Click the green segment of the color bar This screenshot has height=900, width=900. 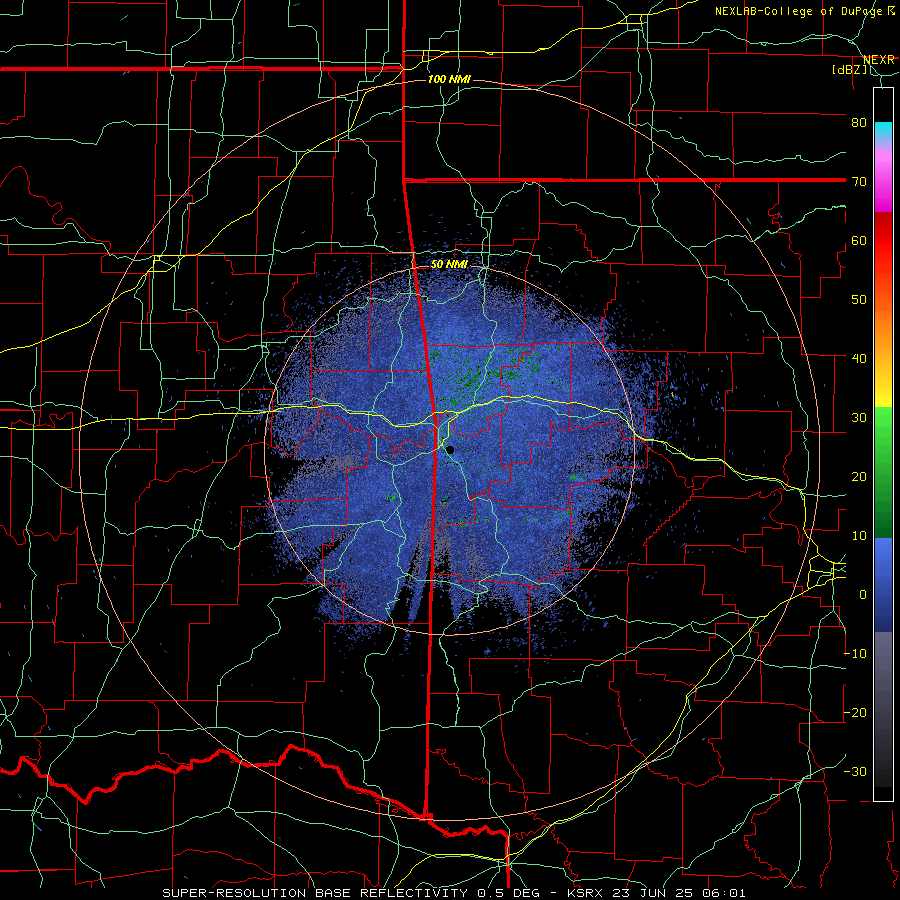(883, 472)
